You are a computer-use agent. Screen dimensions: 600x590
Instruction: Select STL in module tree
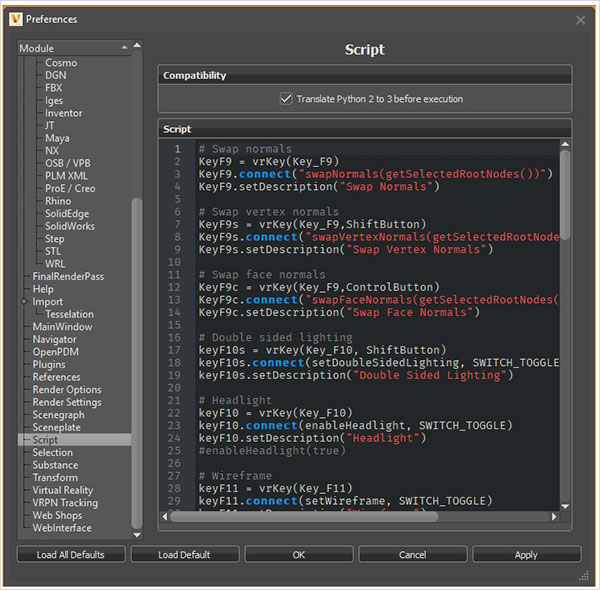tap(53, 251)
